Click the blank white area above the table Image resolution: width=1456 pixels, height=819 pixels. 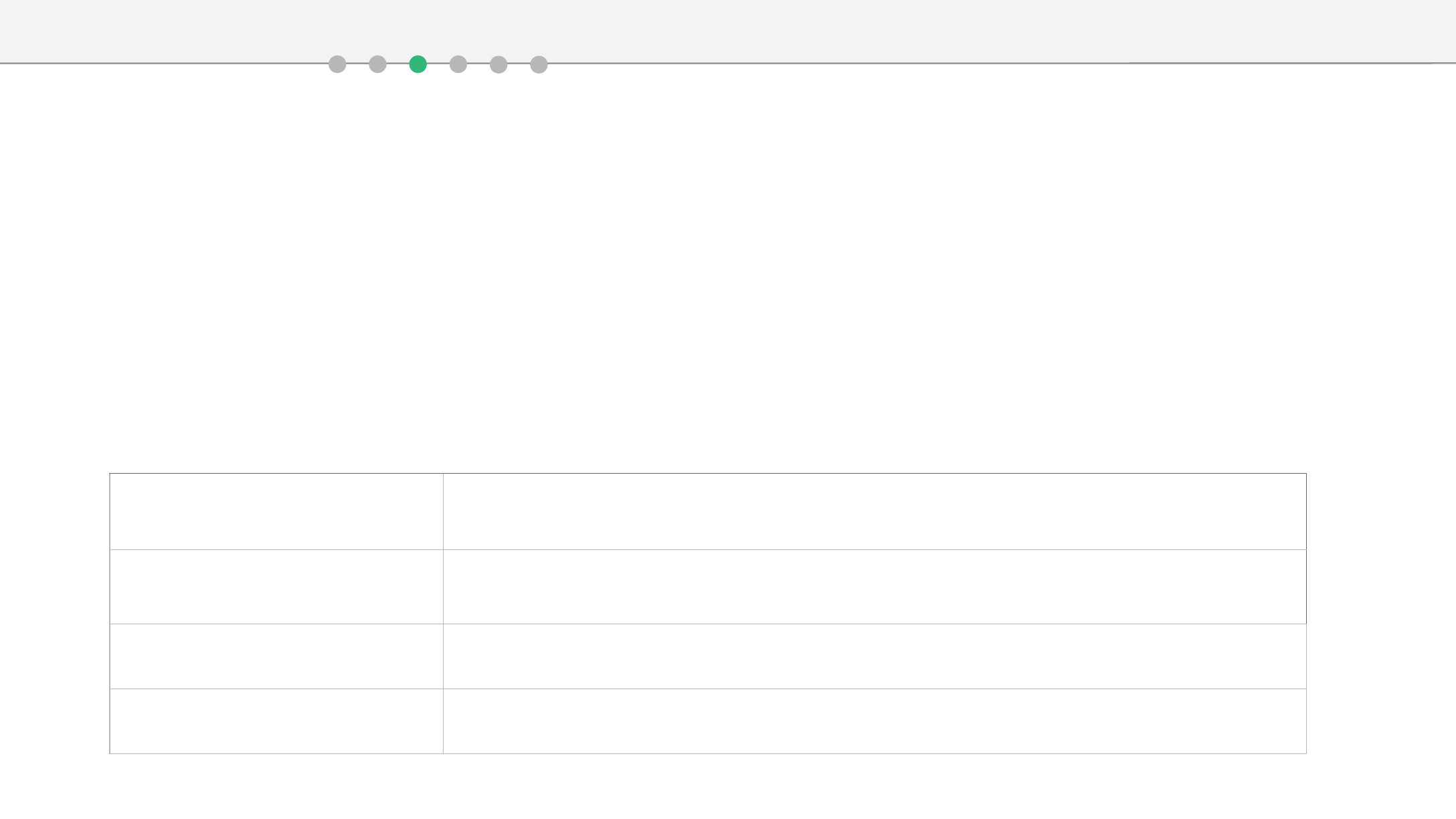click(x=728, y=268)
